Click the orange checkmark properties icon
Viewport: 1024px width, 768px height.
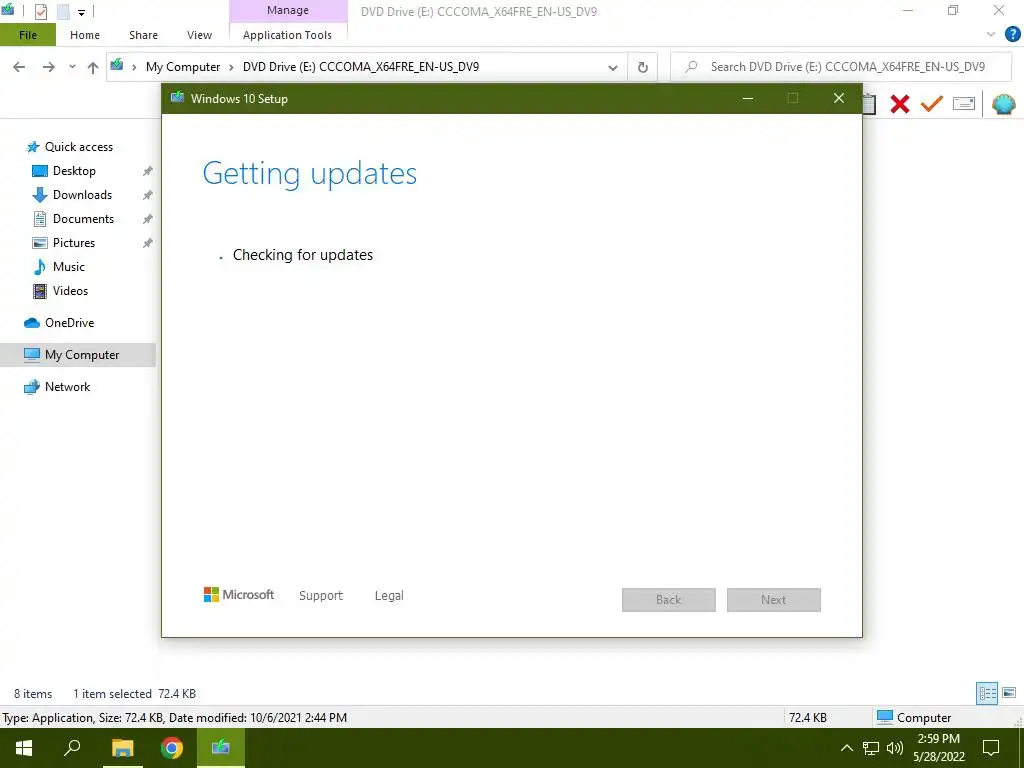pyautogui.click(x=932, y=103)
